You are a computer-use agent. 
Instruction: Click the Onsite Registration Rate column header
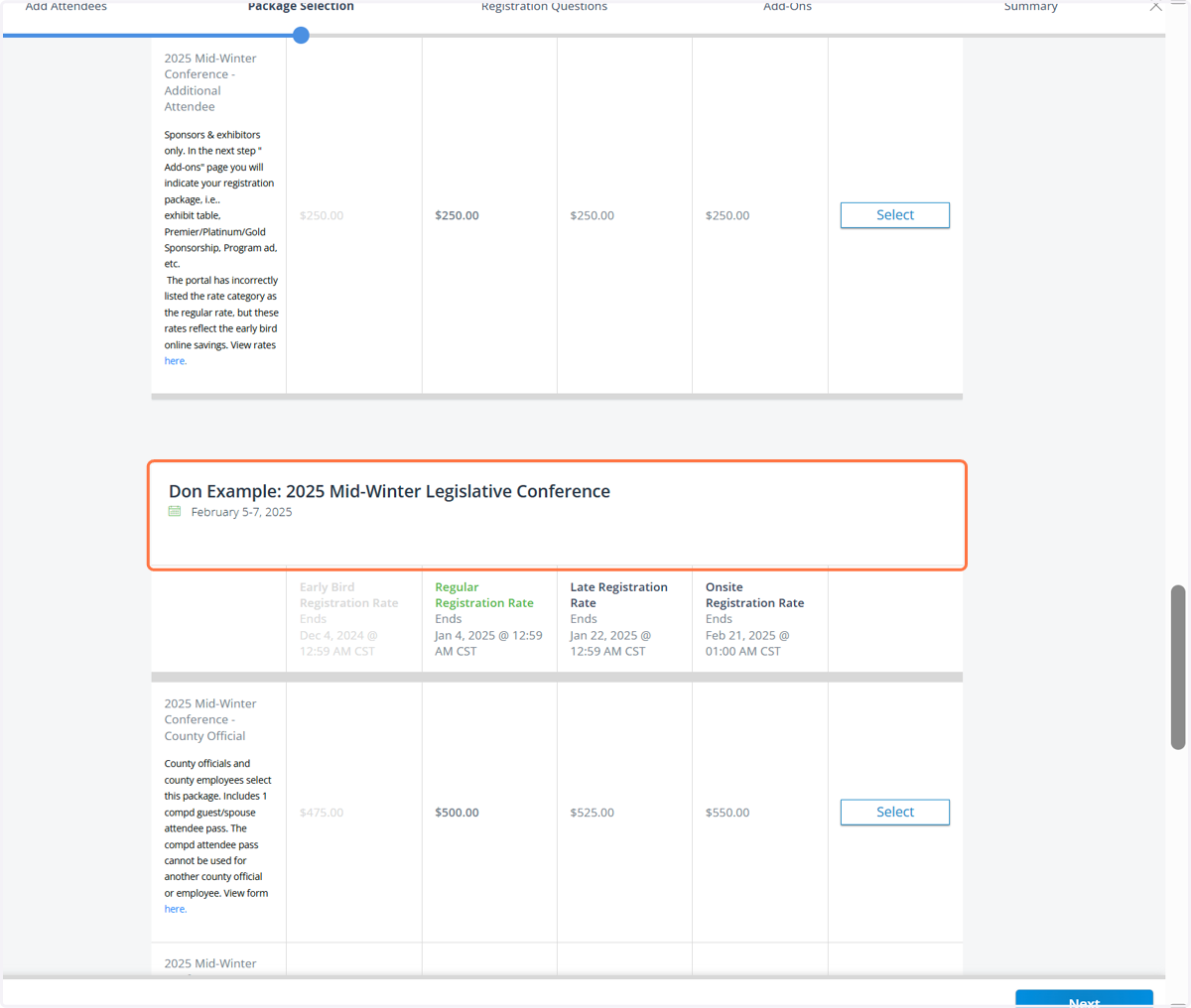point(755,595)
